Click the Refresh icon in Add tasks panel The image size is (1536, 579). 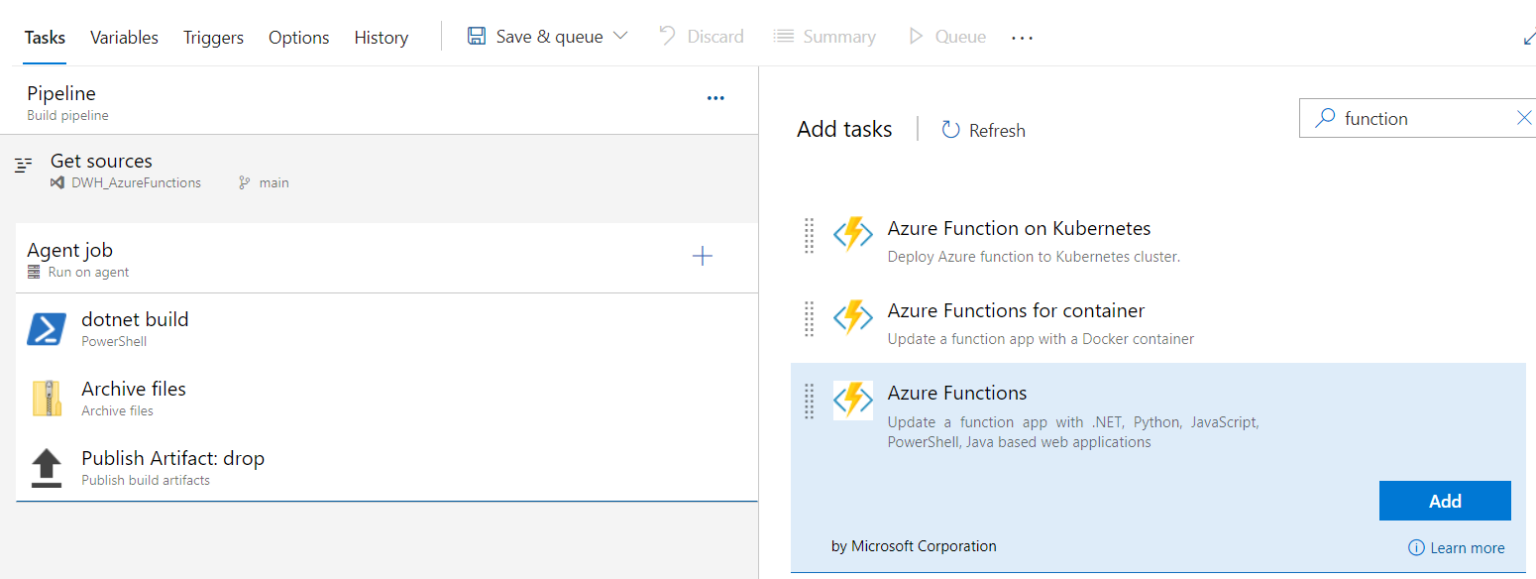pyautogui.click(x=948, y=129)
